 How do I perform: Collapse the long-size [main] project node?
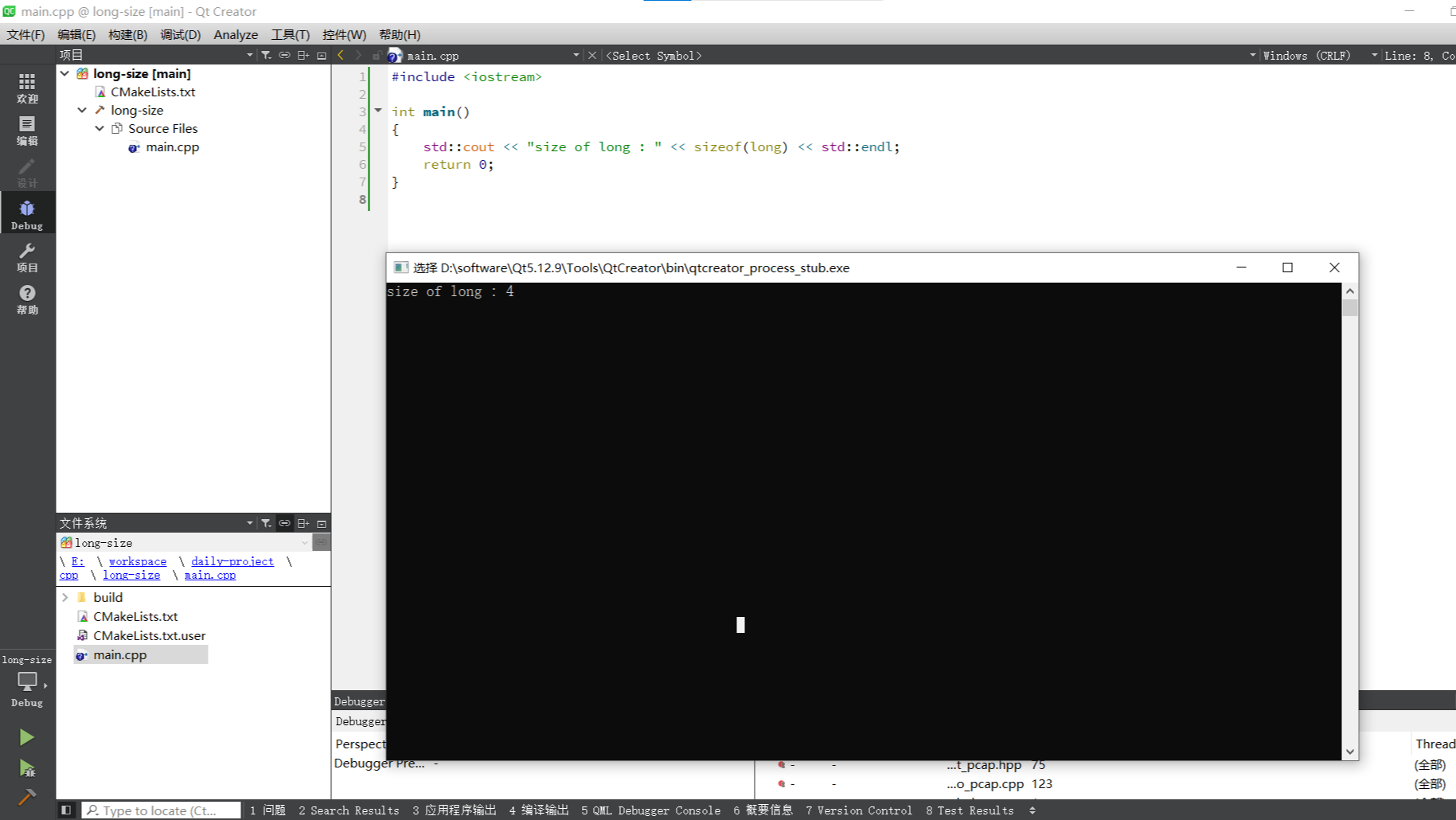coord(64,73)
